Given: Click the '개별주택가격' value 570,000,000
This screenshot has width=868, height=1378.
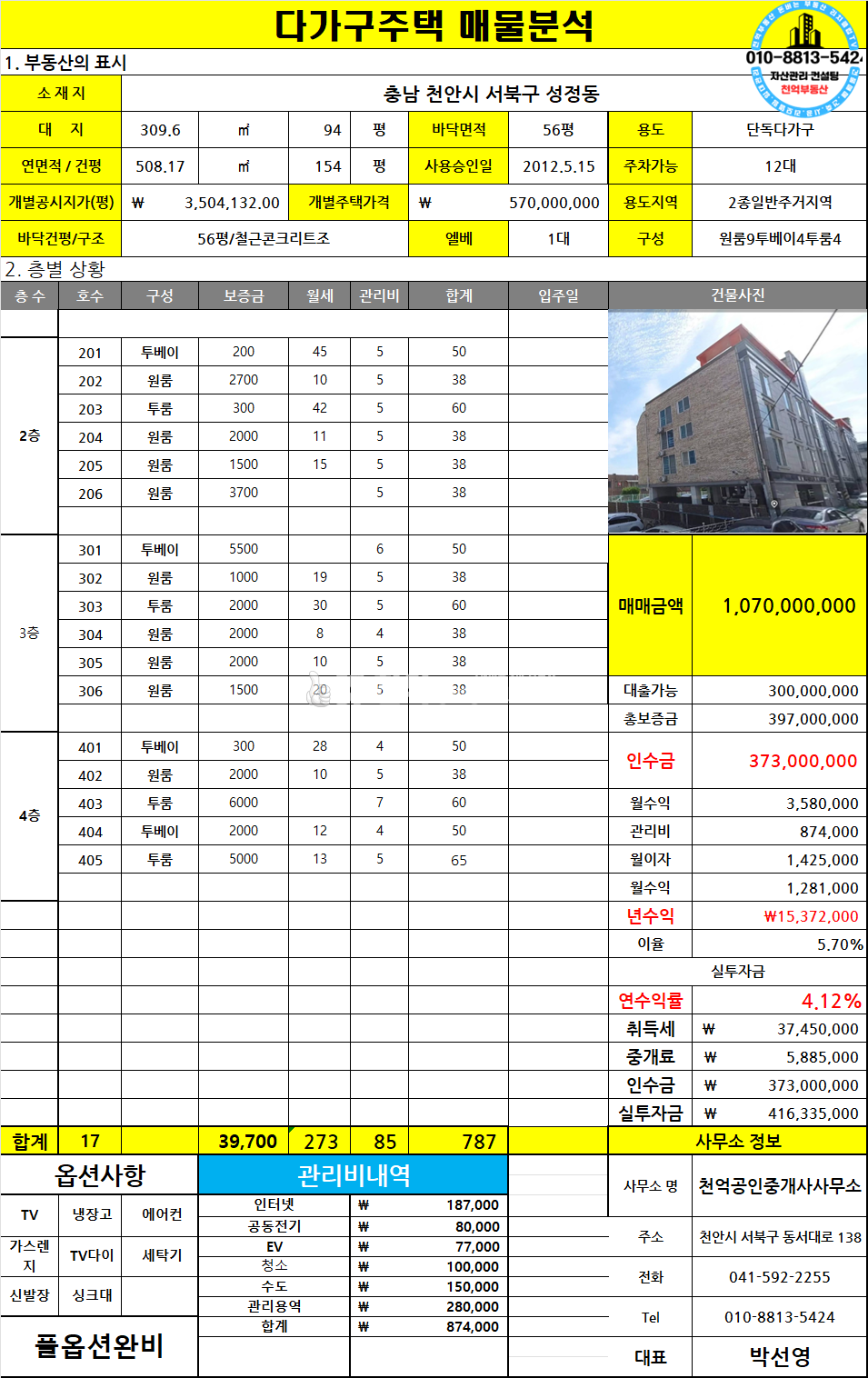Looking at the screenshot, I should (x=554, y=203).
